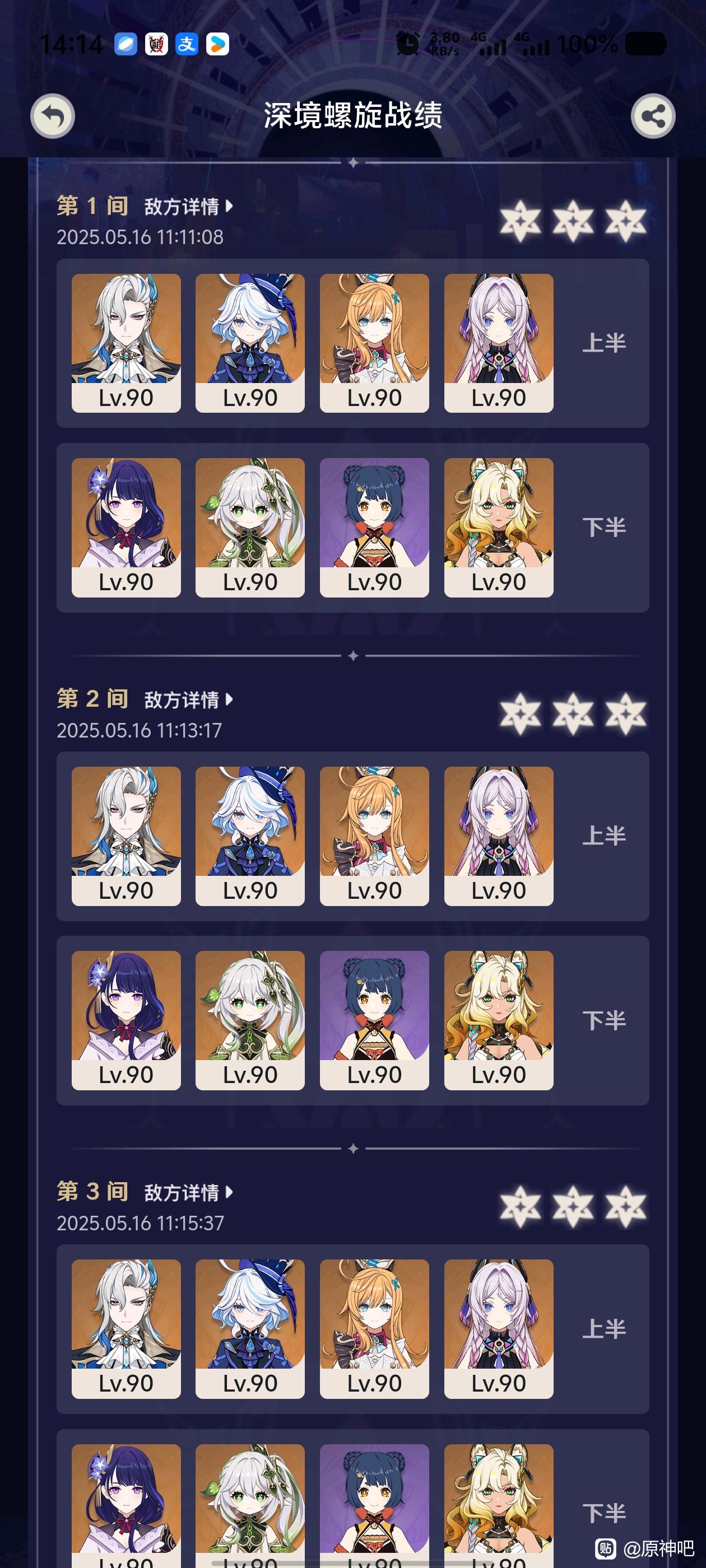The height and width of the screenshot is (1568, 706).
Task: Select blonde cat-eared character in Chamber 1 下半
Action: pos(498,527)
